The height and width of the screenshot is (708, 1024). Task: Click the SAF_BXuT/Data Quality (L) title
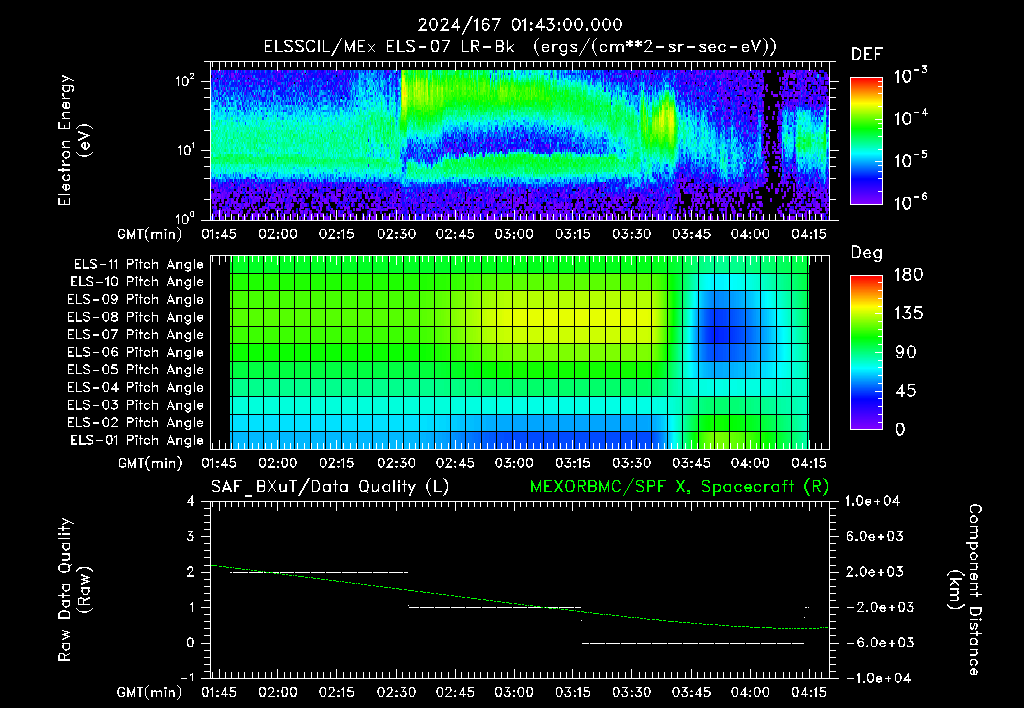point(330,487)
